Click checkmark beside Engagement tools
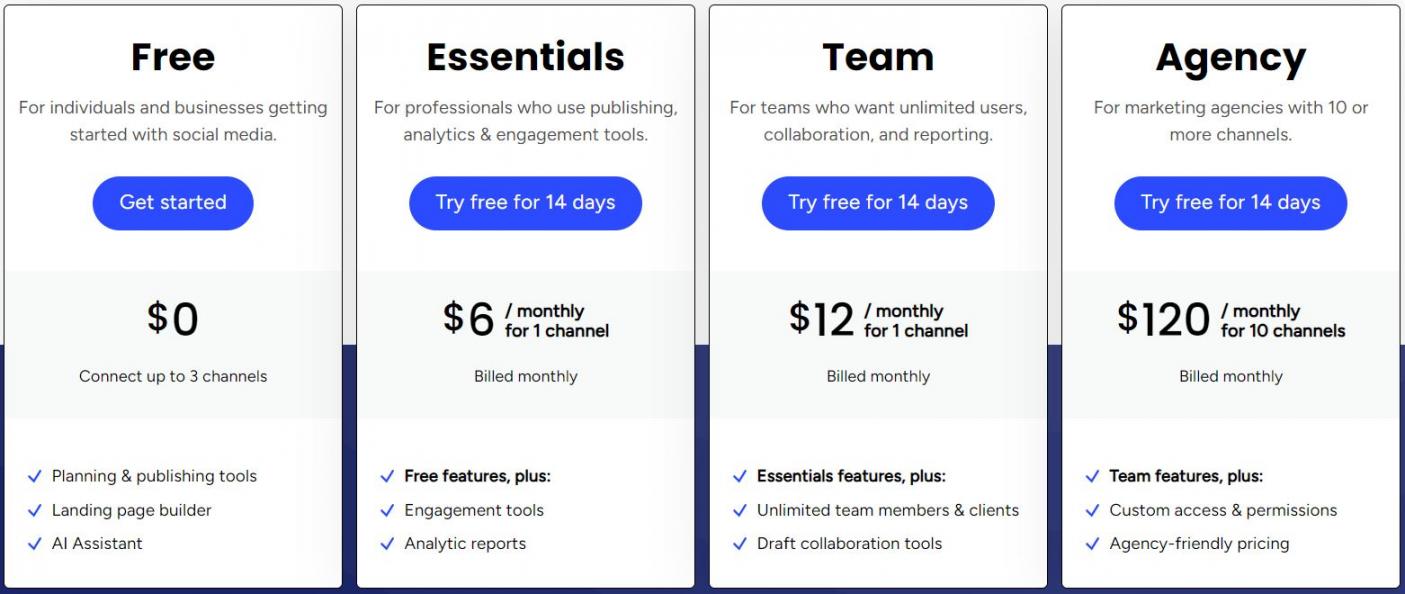Image resolution: width=1405 pixels, height=594 pixels. click(x=388, y=511)
